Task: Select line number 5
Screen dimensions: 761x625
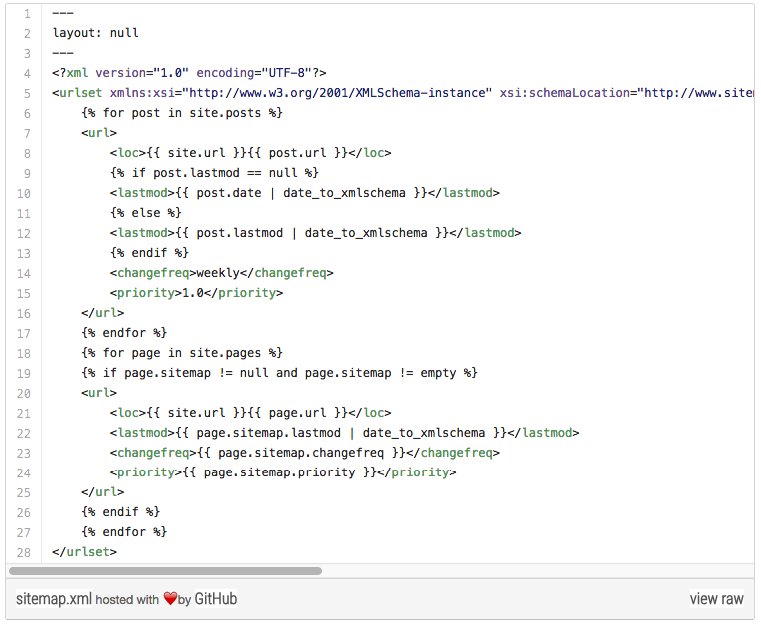Action: 26,92
